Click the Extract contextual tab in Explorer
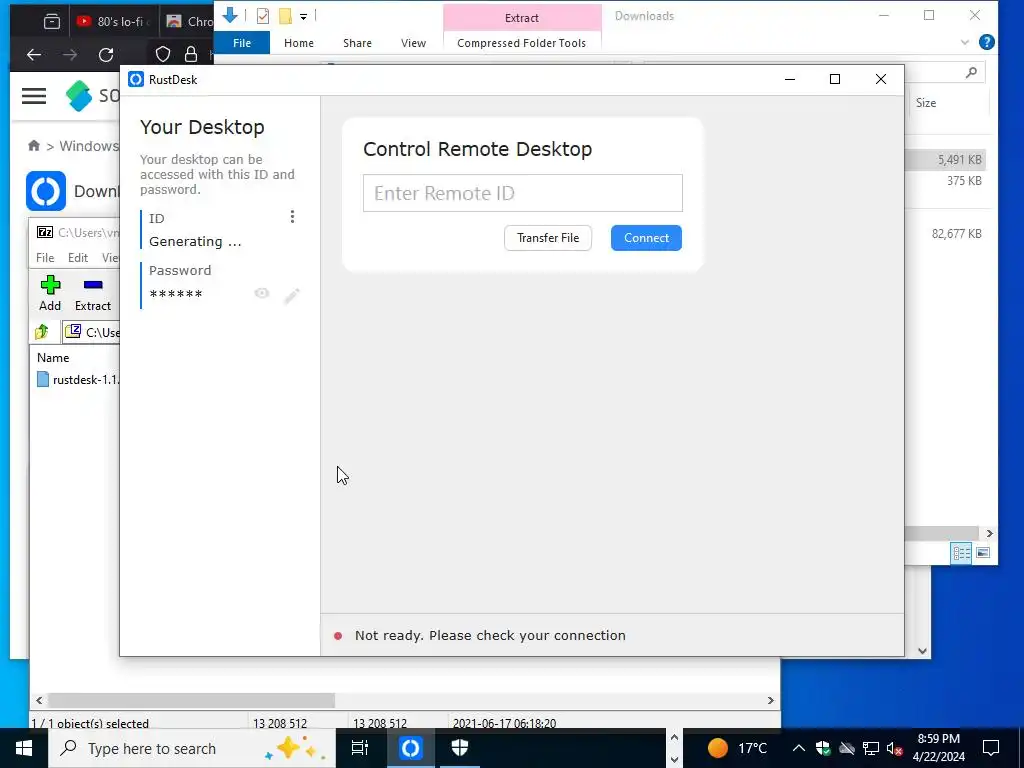The height and width of the screenshot is (768, 1024). [522, 18]
